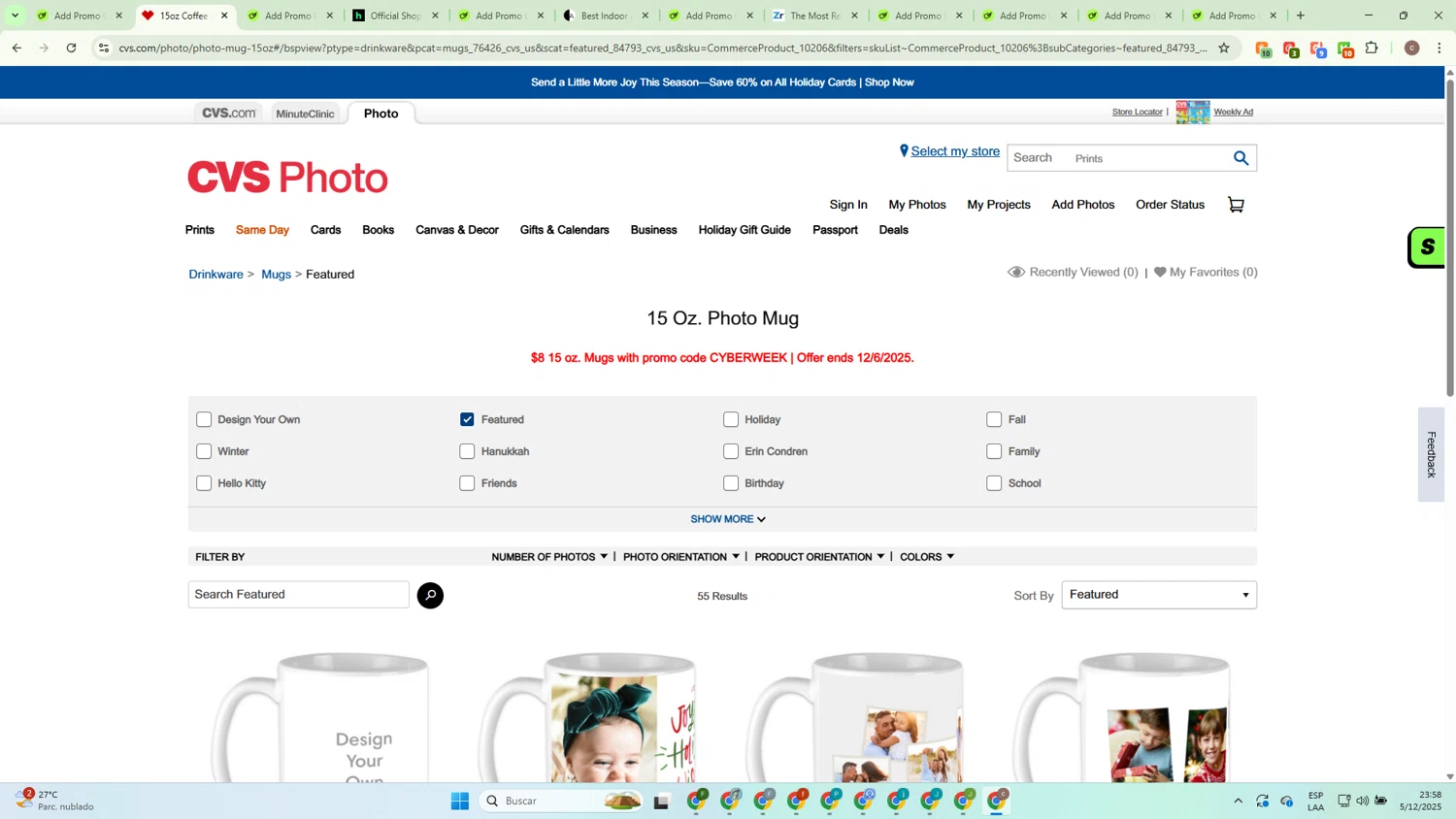Screen dimensions: 1456x819
Task: Click the search magnifier icon in header
Action: click(x=1241, y=158)
